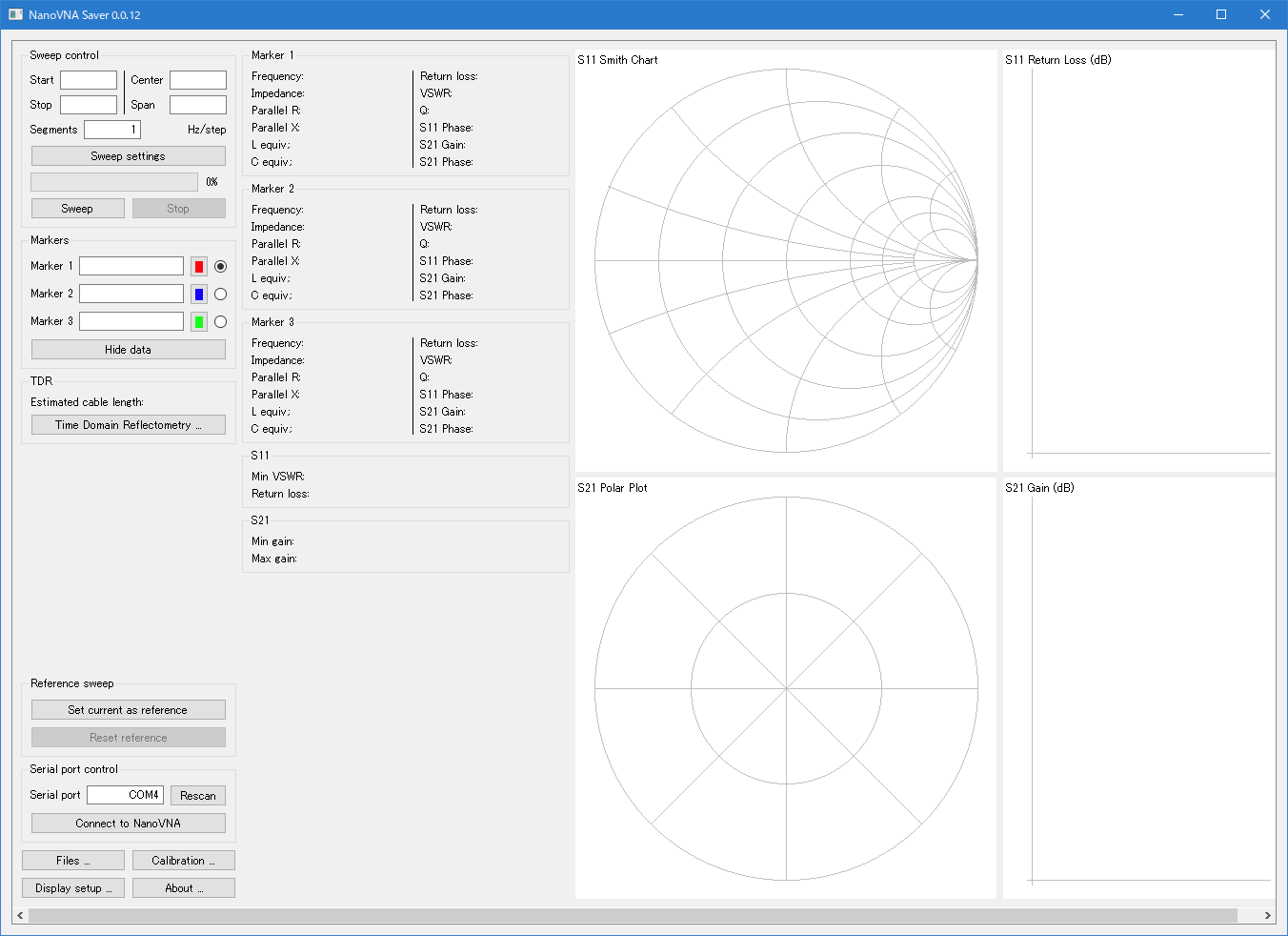Open the About dialog
This screenshot has height=936, width=1288.
[184, 888]
